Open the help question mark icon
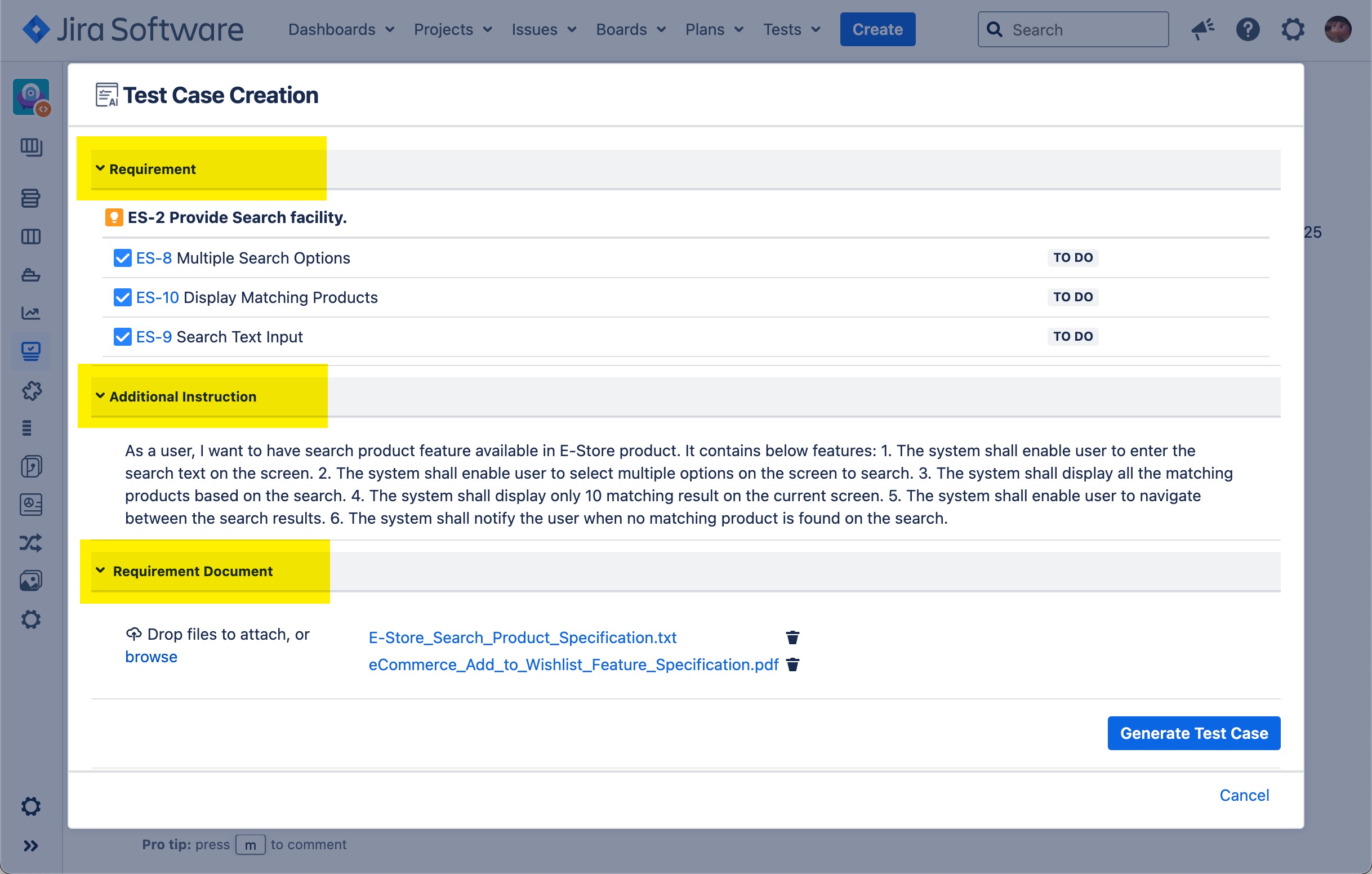Screen dimensions: 1372x874 click(x=1247, y=30)
